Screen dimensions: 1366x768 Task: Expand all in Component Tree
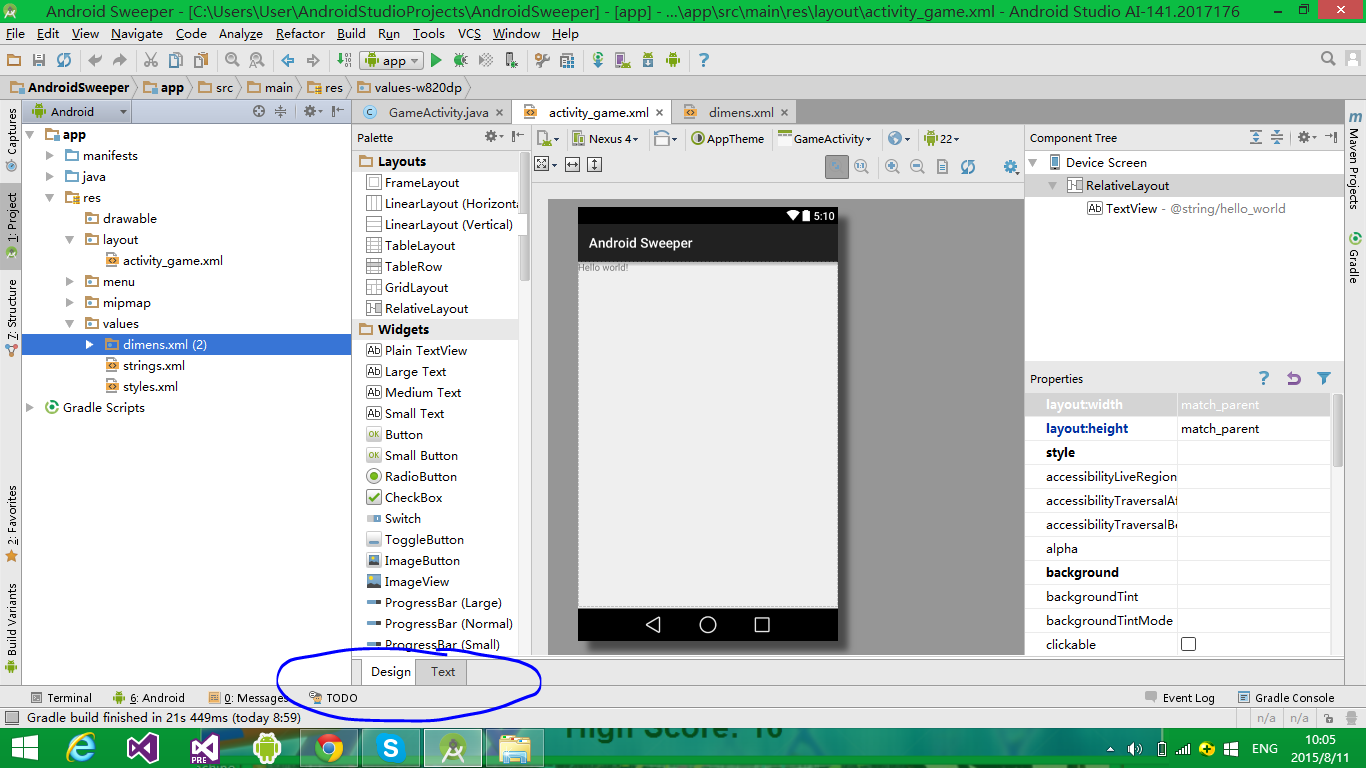(1256, 138)
